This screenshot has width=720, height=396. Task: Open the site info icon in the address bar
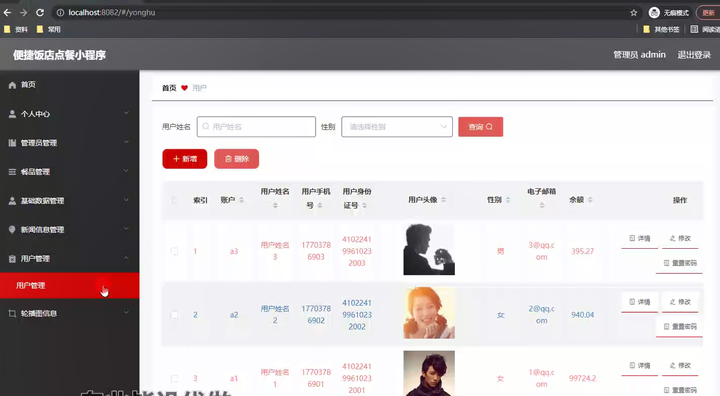click(x=60, y=13)
